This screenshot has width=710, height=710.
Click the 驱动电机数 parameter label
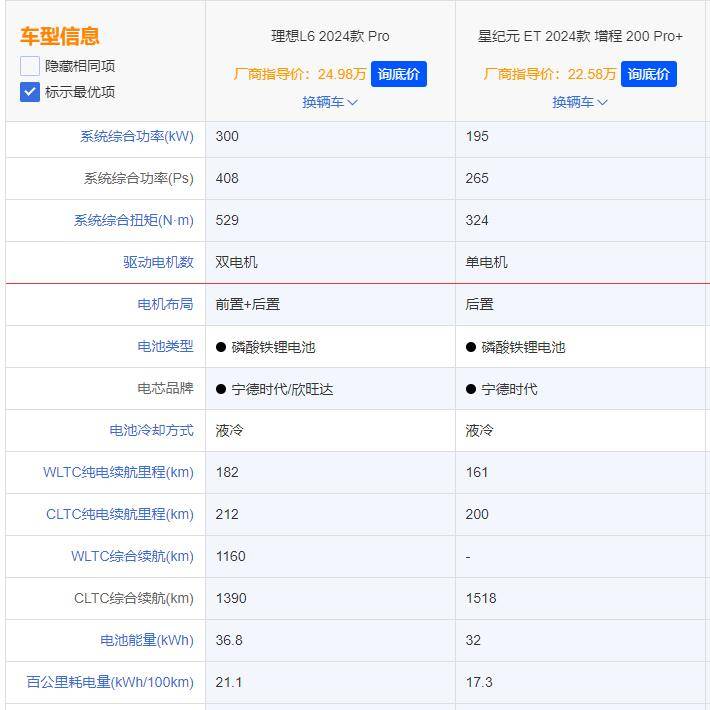[x=158, y=262]
